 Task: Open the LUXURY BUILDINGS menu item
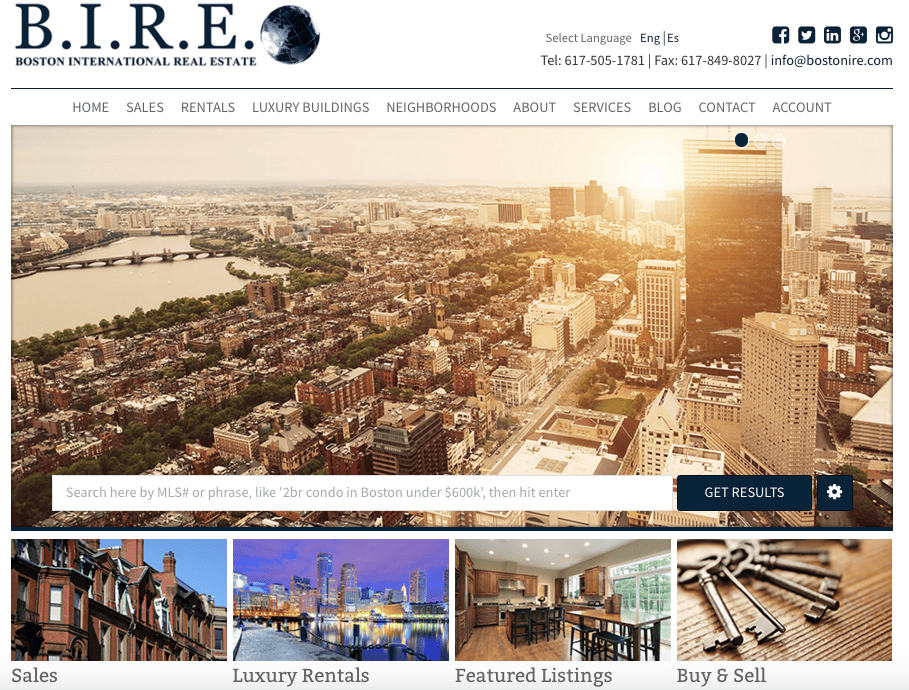[310, 107]
